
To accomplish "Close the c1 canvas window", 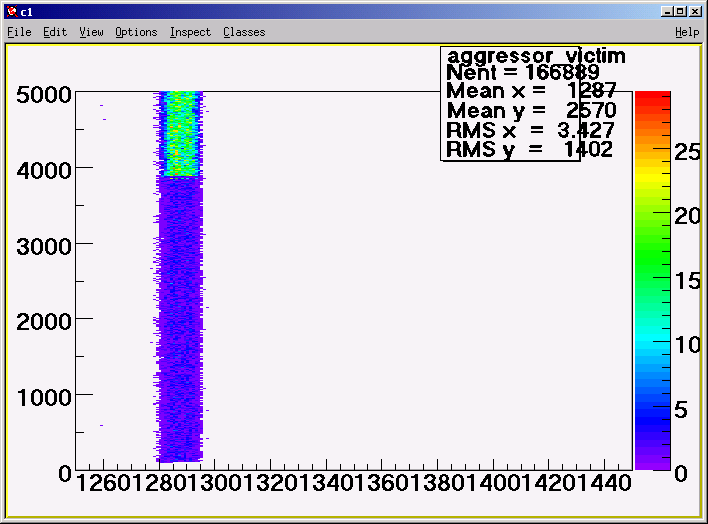I will click(695, 11).
